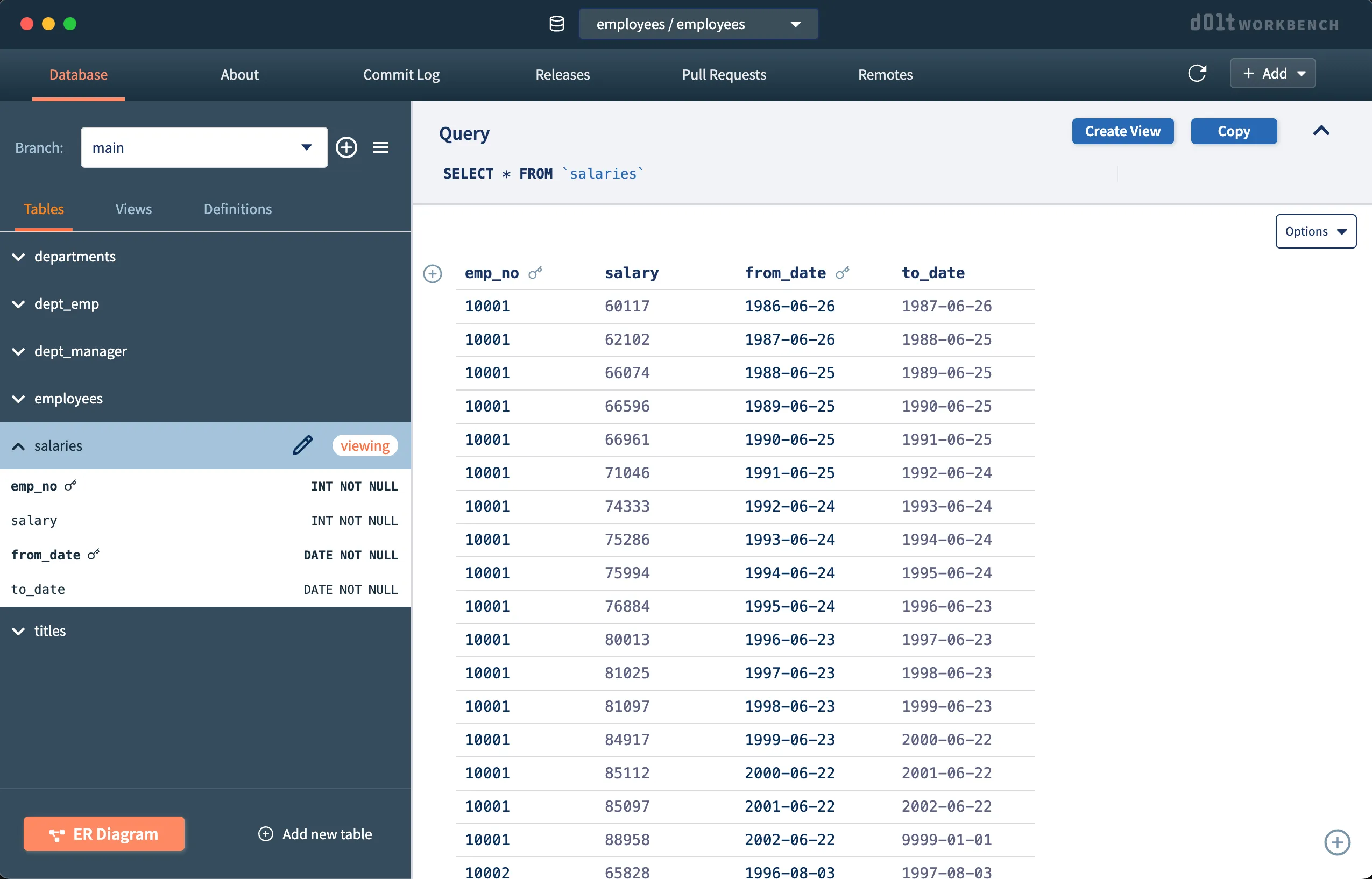This screenshot has height=879, width=1372.
Task: Click the key icon next to the from_date column header
Action: point(843,273)
